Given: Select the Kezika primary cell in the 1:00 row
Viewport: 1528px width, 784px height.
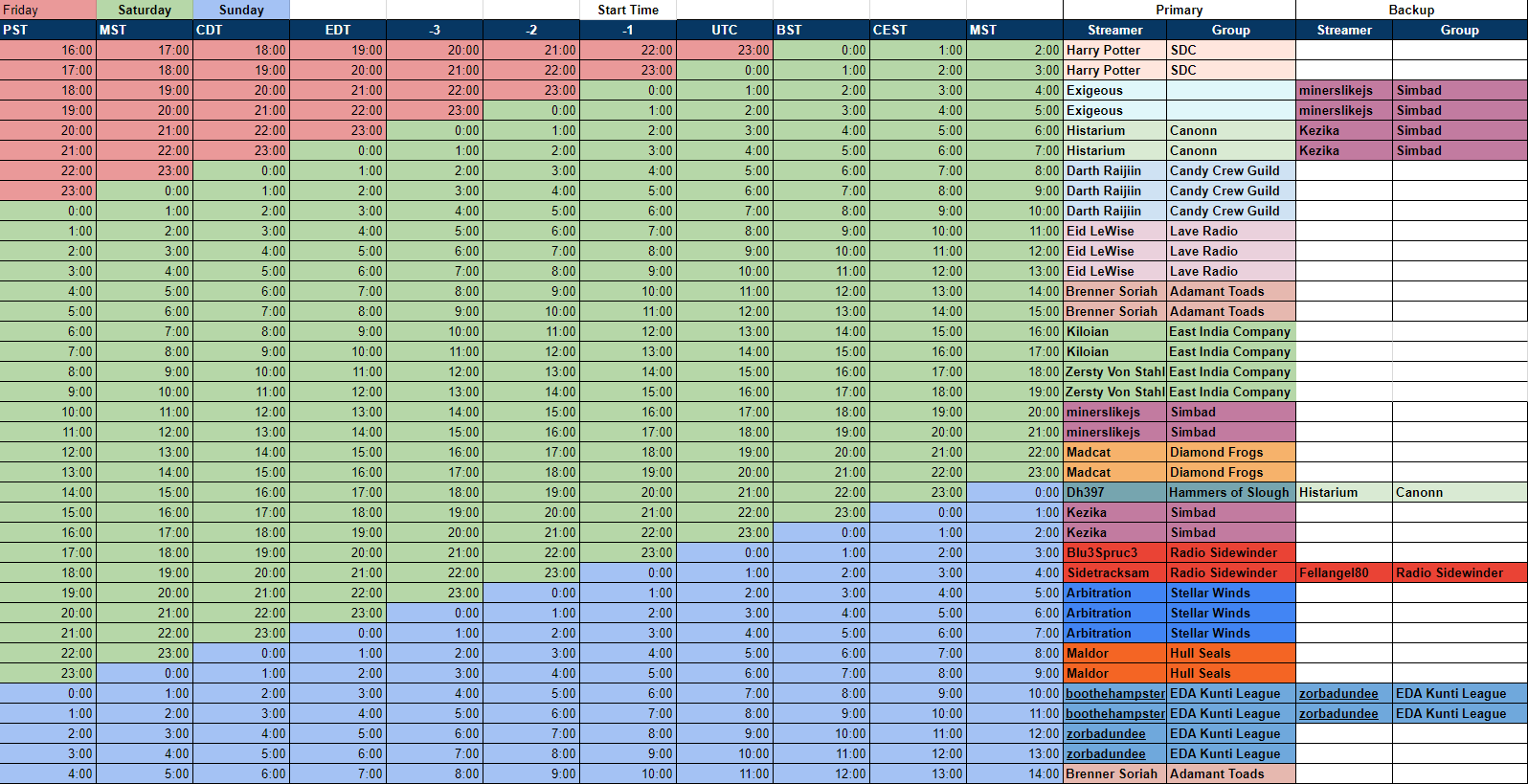Looking at the screenshot, I should [1114, 512].
